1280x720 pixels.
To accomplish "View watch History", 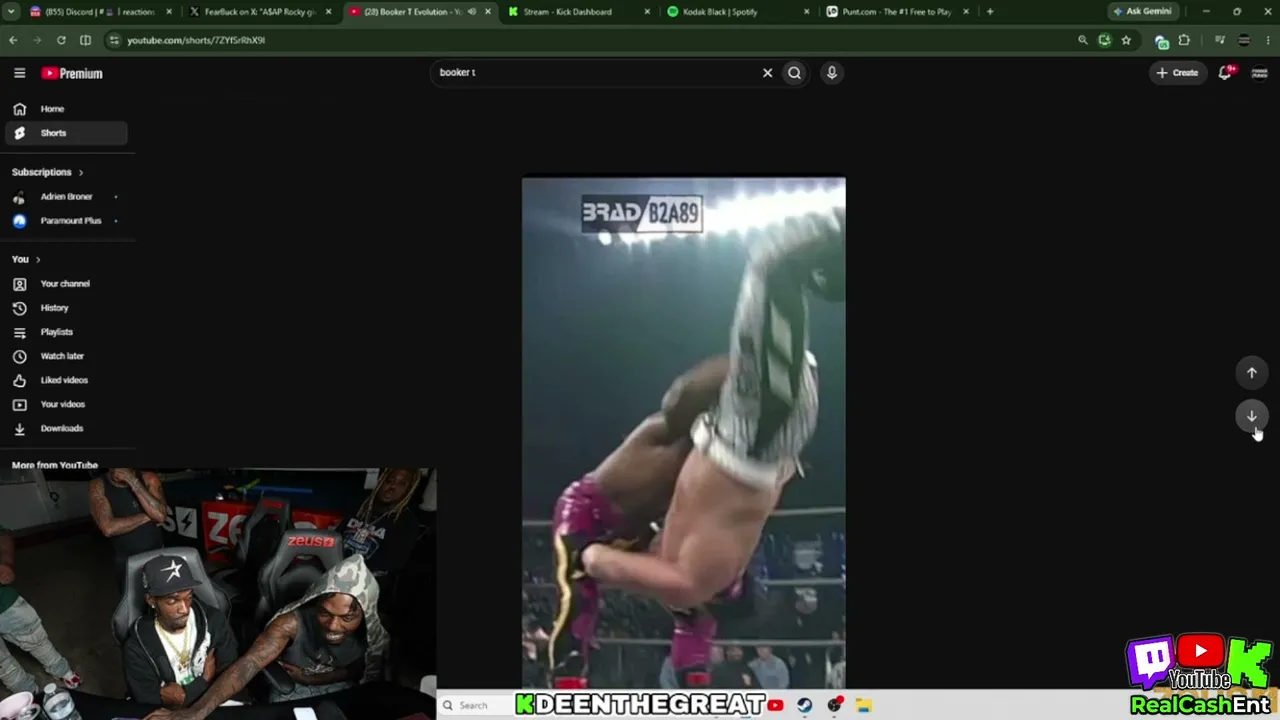I will [x=66, y=308].
